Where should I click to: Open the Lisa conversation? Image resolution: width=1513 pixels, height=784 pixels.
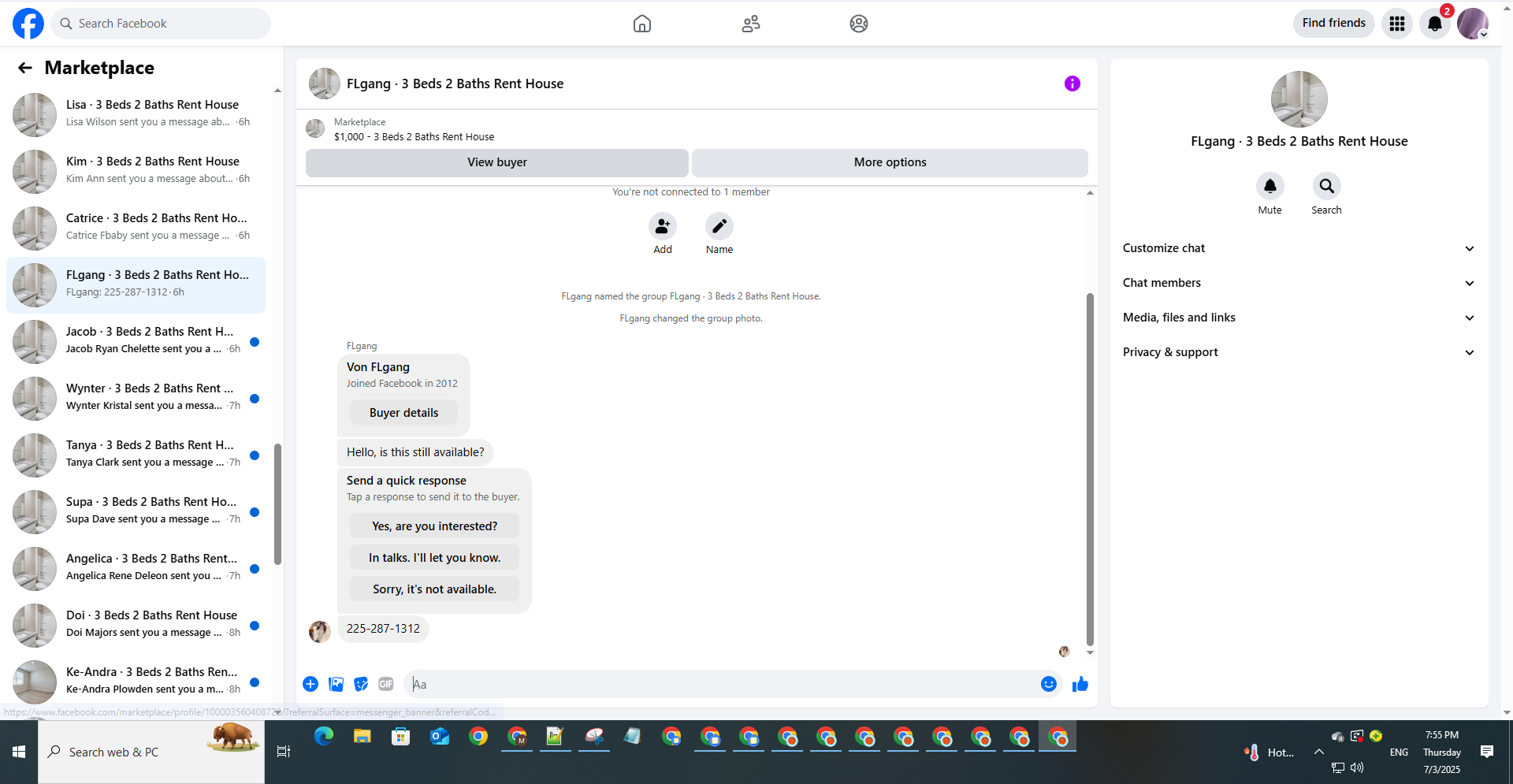pos(136,114)
